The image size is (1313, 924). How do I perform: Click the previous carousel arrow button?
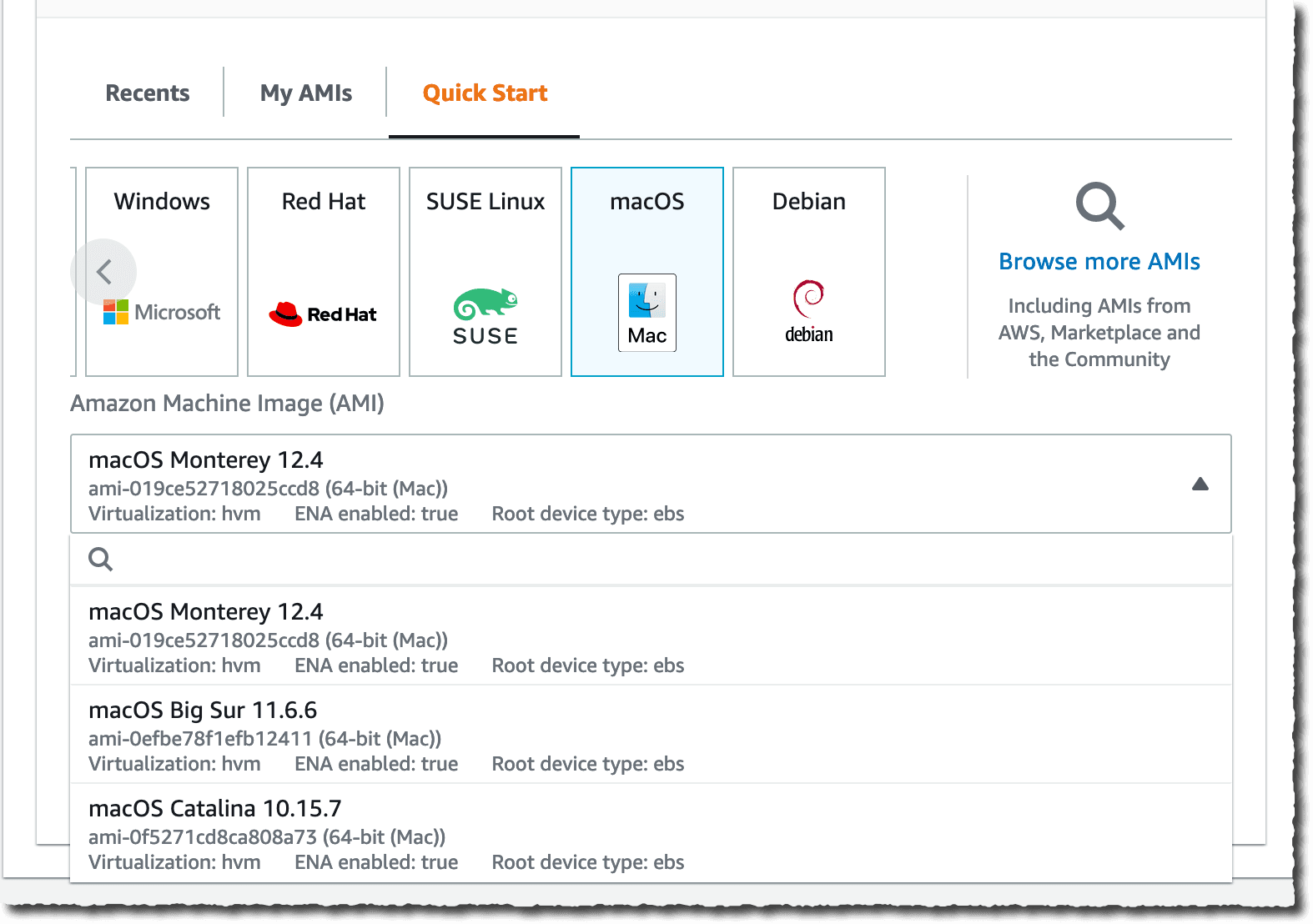coord(103,271)
